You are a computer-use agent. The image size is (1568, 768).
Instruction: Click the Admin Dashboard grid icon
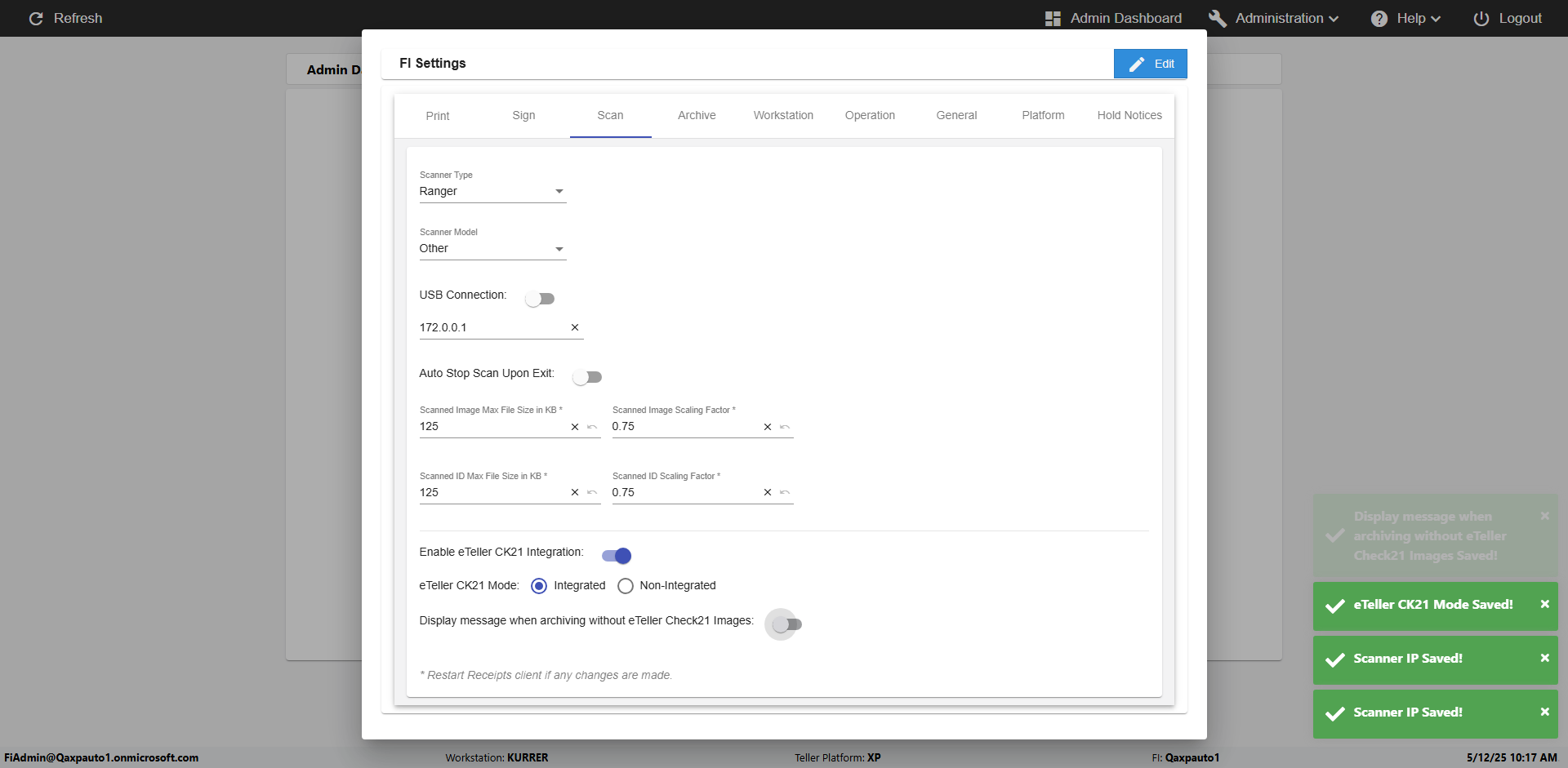[1053, 18]
